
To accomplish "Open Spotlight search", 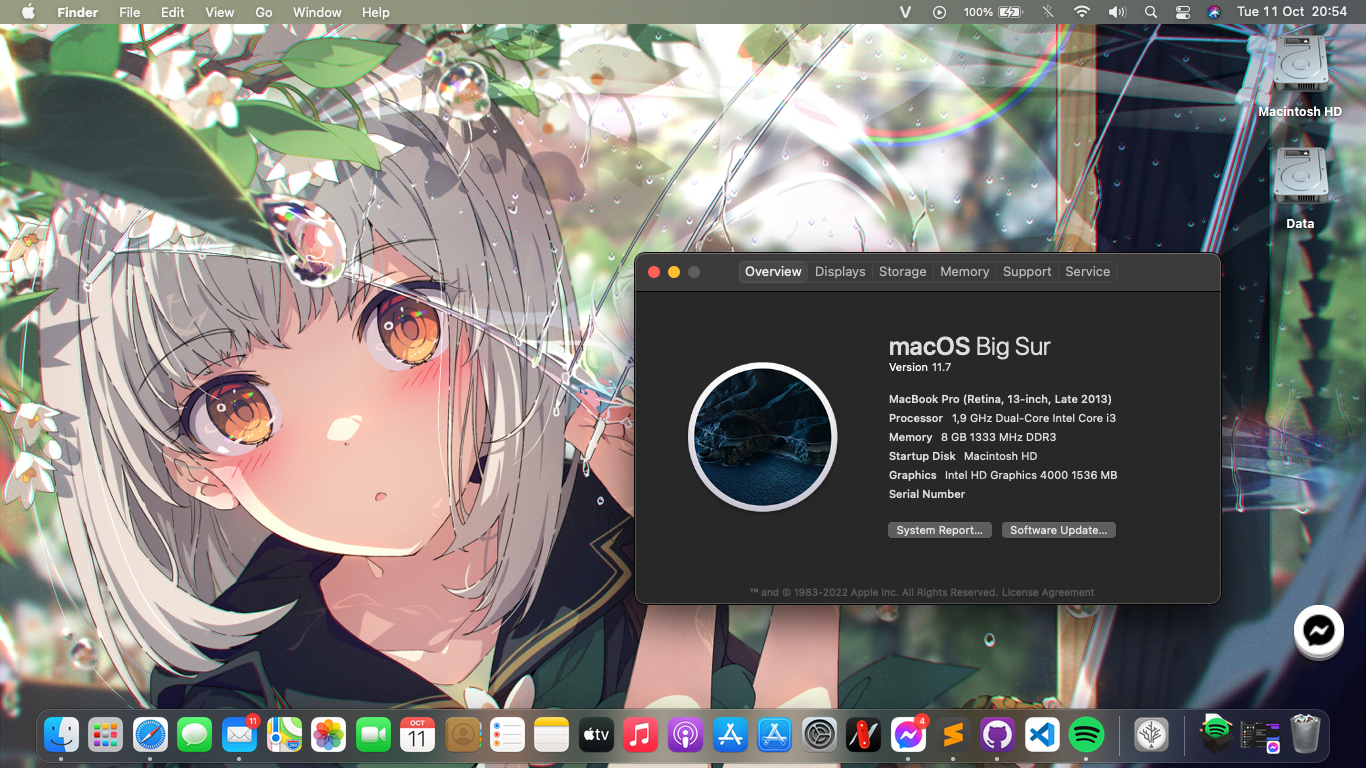I will tap(1151, 12).
